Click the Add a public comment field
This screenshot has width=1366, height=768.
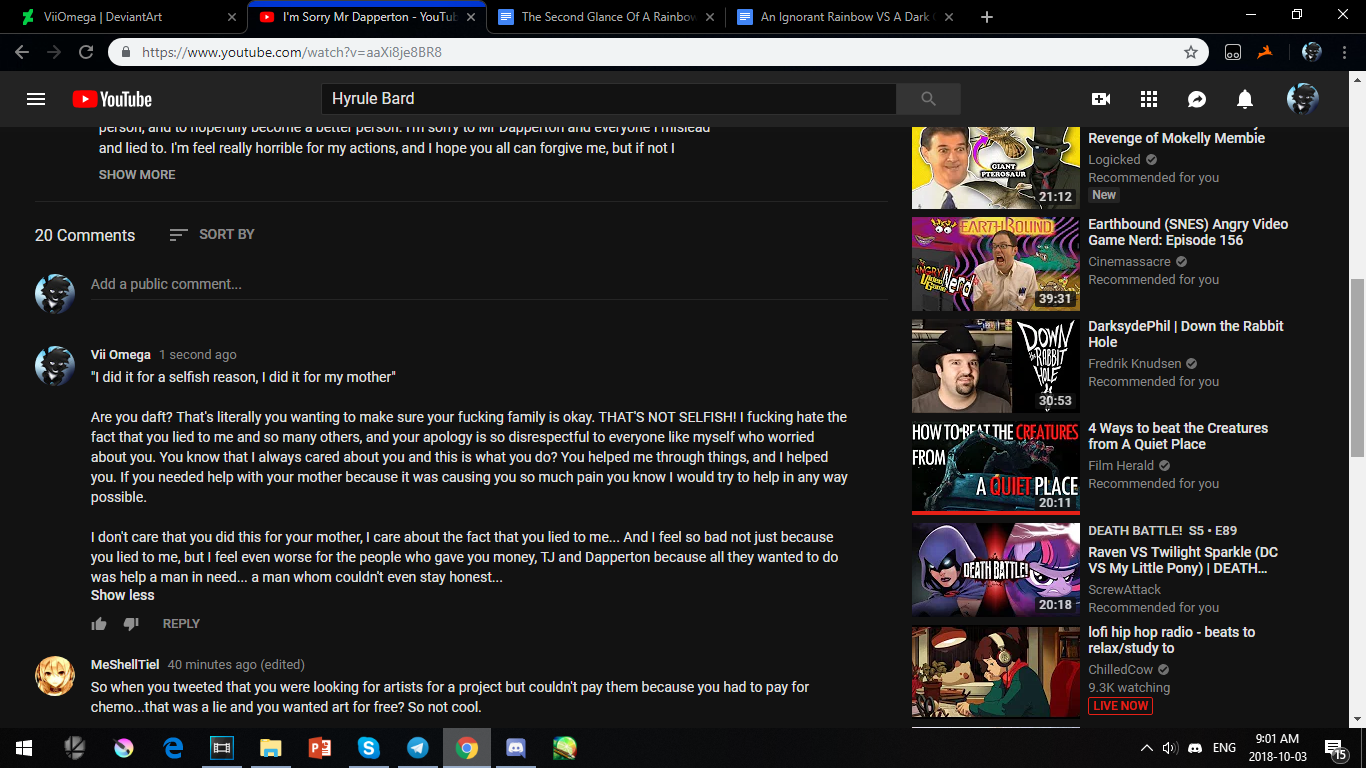tap(489, 284)
